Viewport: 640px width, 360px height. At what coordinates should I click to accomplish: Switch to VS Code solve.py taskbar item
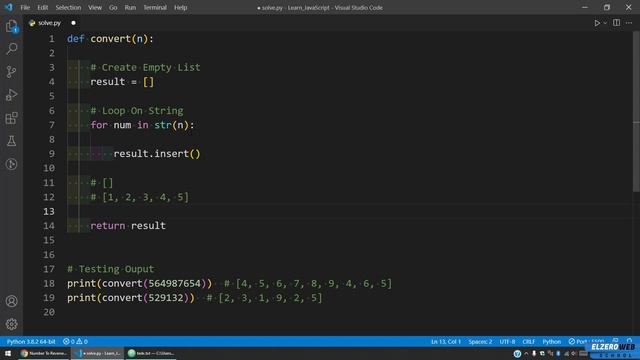[x=98, y=353]
